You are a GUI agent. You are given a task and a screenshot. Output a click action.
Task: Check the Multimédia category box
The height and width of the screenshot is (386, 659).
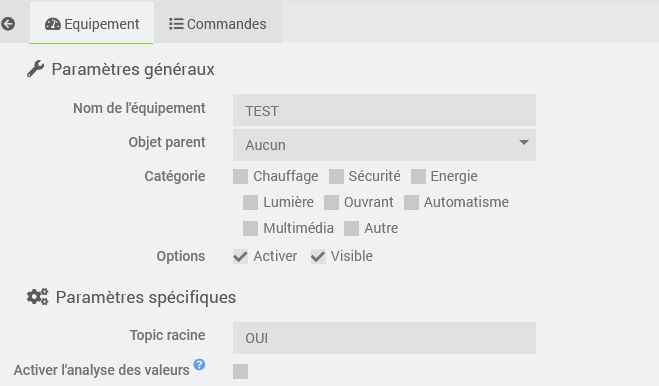[x=250, y=229]
